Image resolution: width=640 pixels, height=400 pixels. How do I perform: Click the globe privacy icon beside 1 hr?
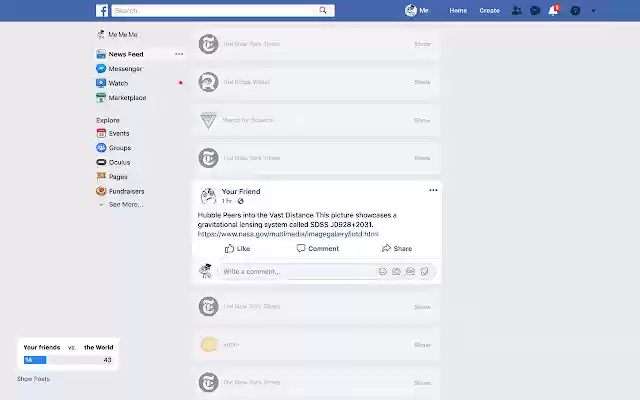240,201
